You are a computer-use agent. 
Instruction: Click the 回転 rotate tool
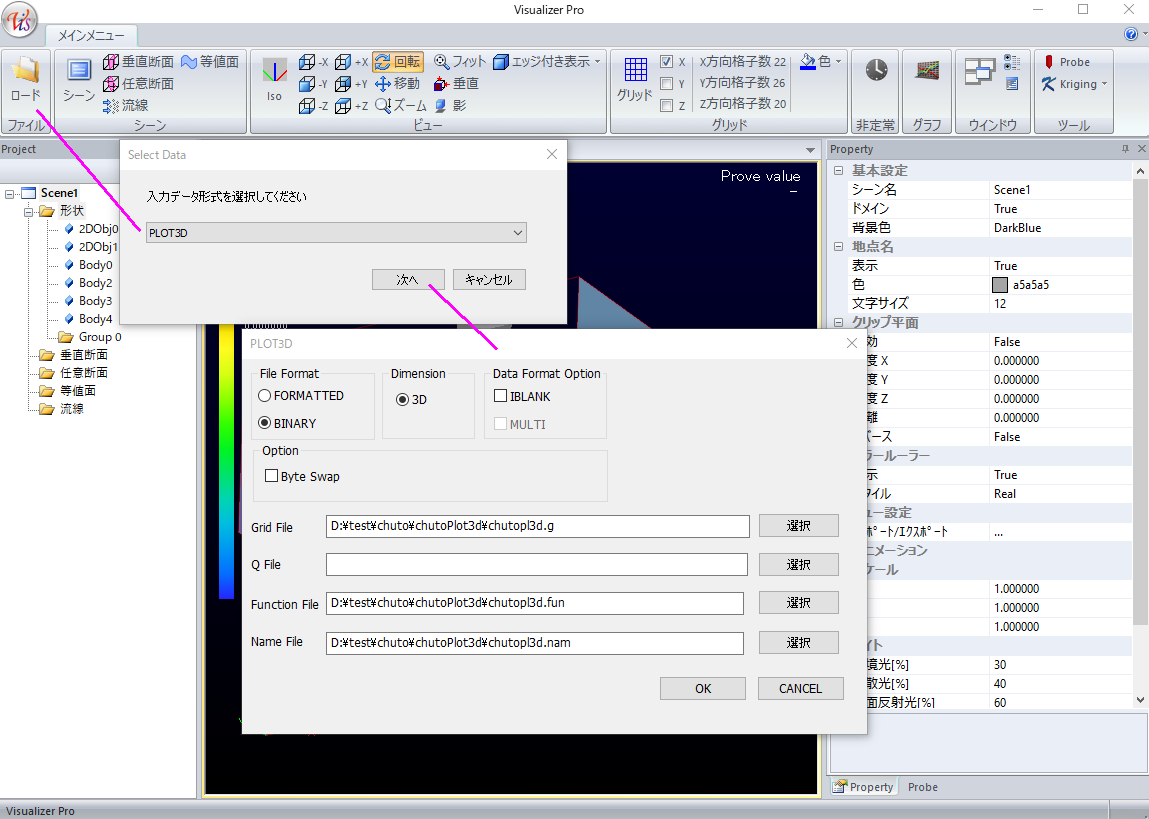click(397, 62)
